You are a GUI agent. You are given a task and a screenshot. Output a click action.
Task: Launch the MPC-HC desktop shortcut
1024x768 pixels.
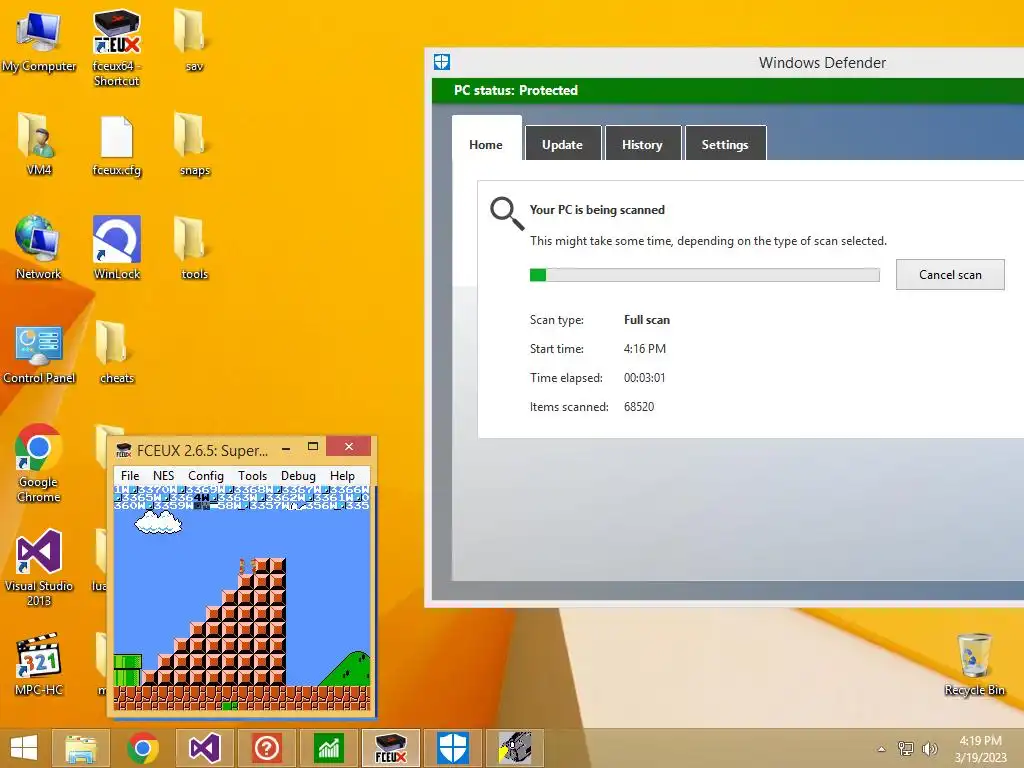(x=39, y=664)
